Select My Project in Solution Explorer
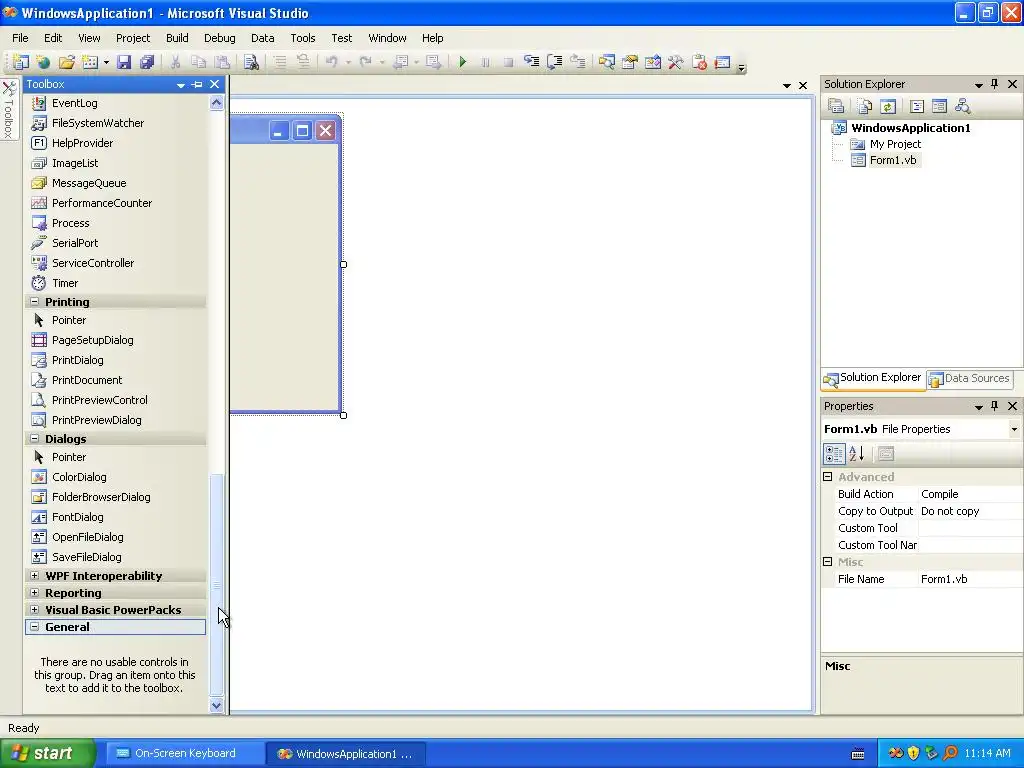 pyautogui.click(x=895, y=144)
